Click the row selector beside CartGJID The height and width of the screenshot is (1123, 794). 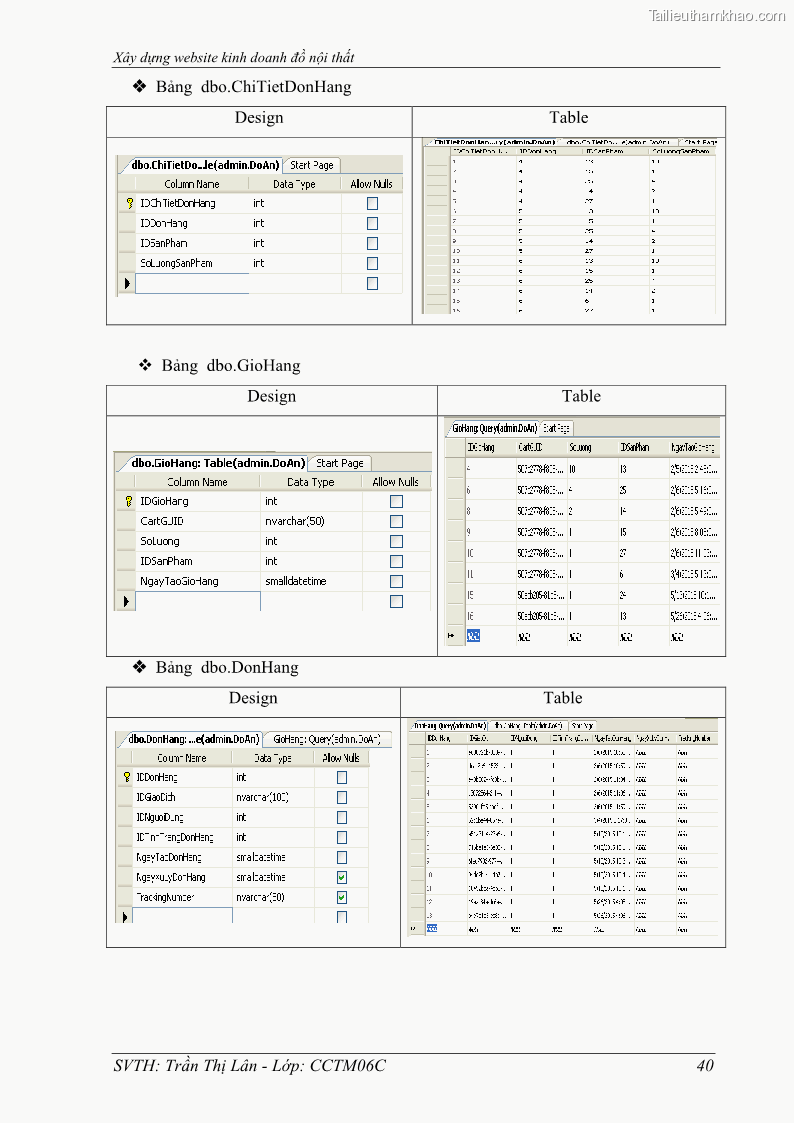pos(126,521)
